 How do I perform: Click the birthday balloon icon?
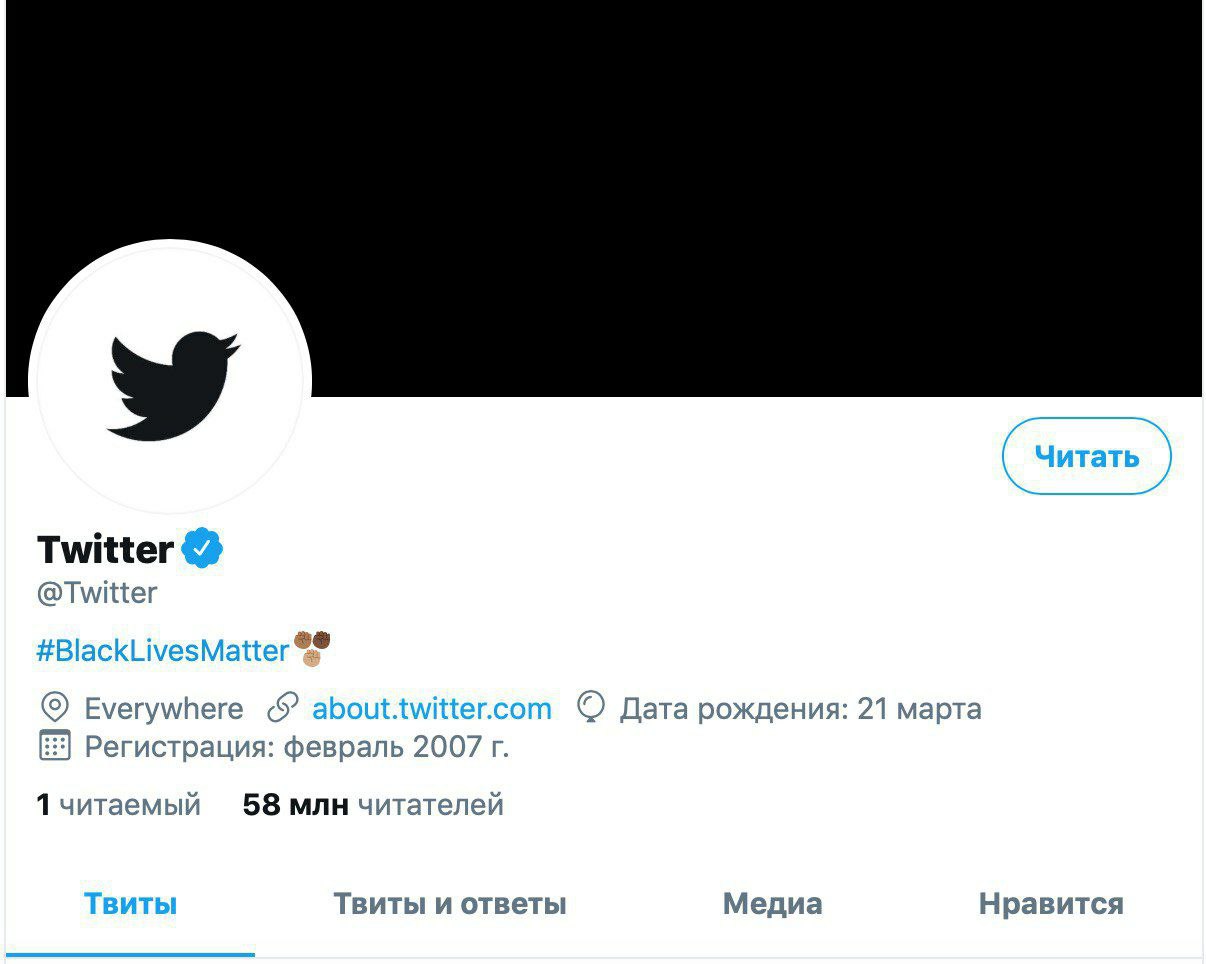point(591,709)
